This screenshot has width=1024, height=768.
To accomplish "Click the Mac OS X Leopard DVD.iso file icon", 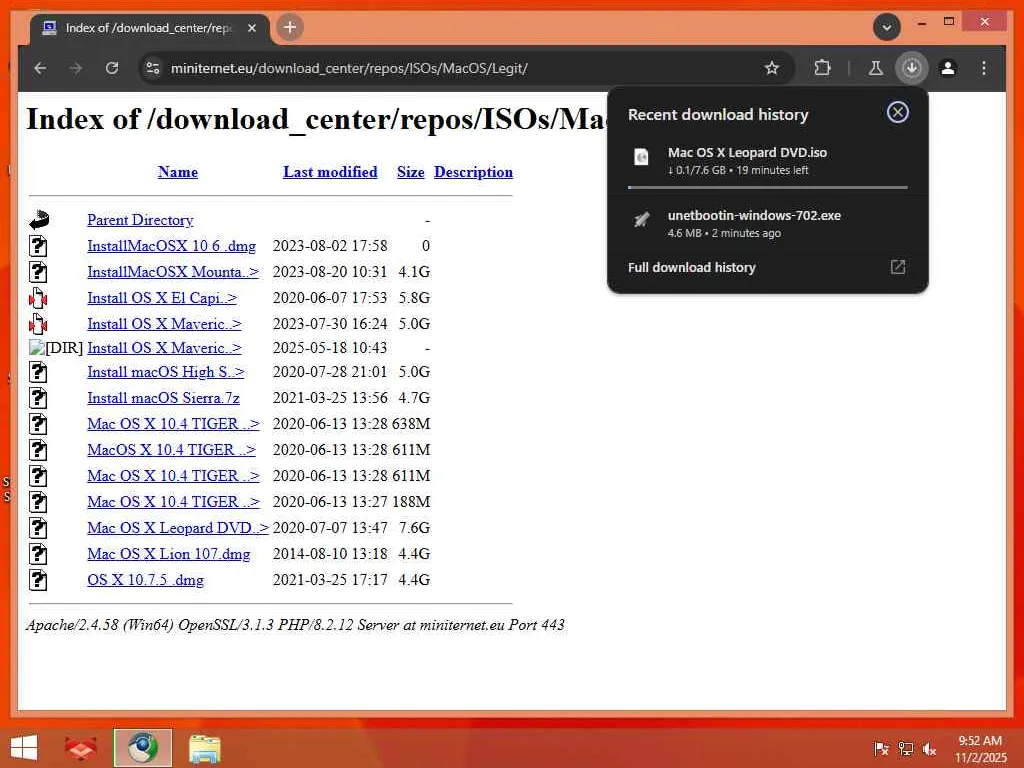I will [641, 157].
